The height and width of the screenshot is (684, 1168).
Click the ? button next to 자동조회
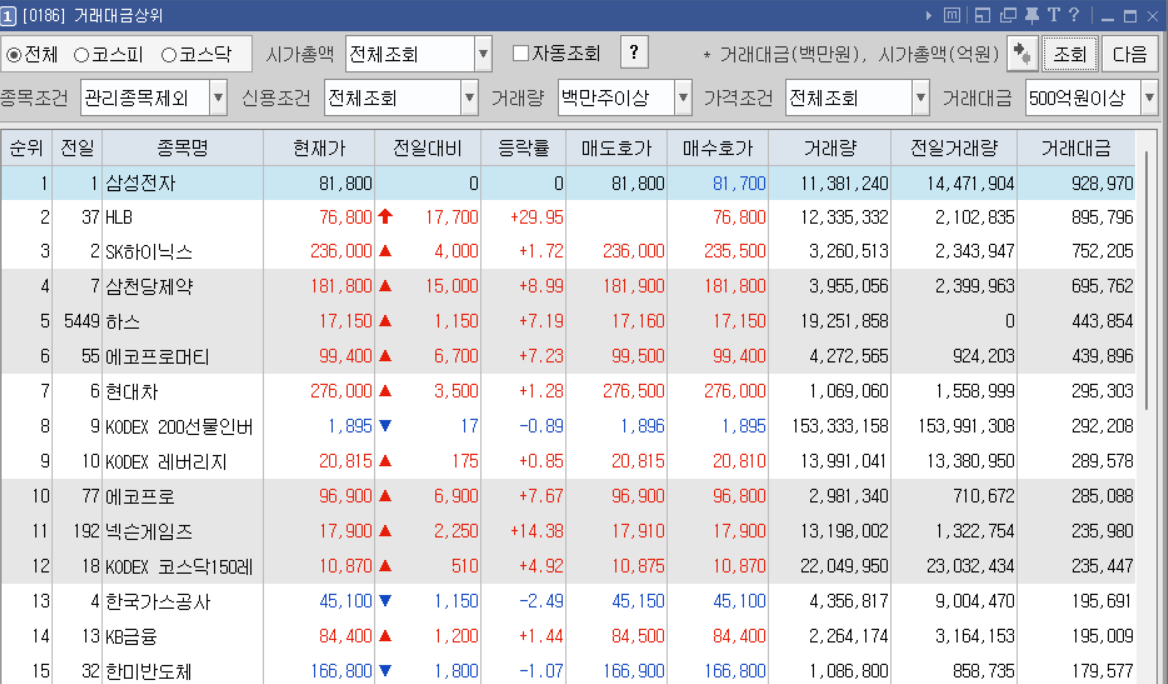[x=634, y=52]
